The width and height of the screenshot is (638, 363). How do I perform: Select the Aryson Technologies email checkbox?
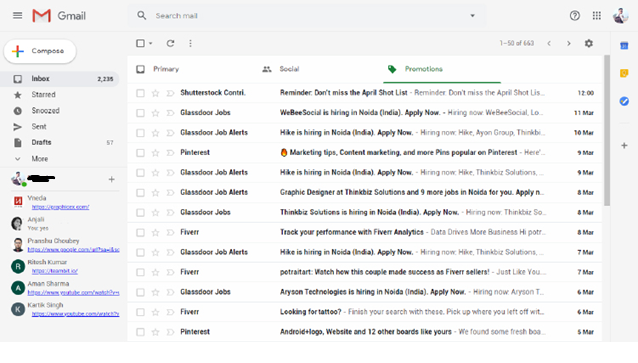[x=140, y=293]
